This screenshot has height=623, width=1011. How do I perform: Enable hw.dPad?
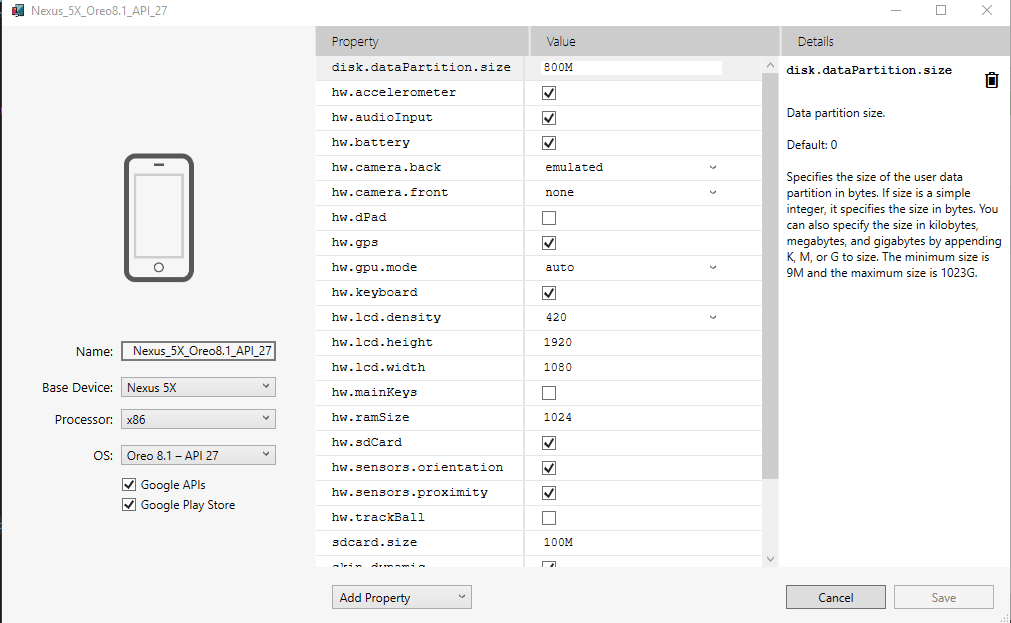548,217
